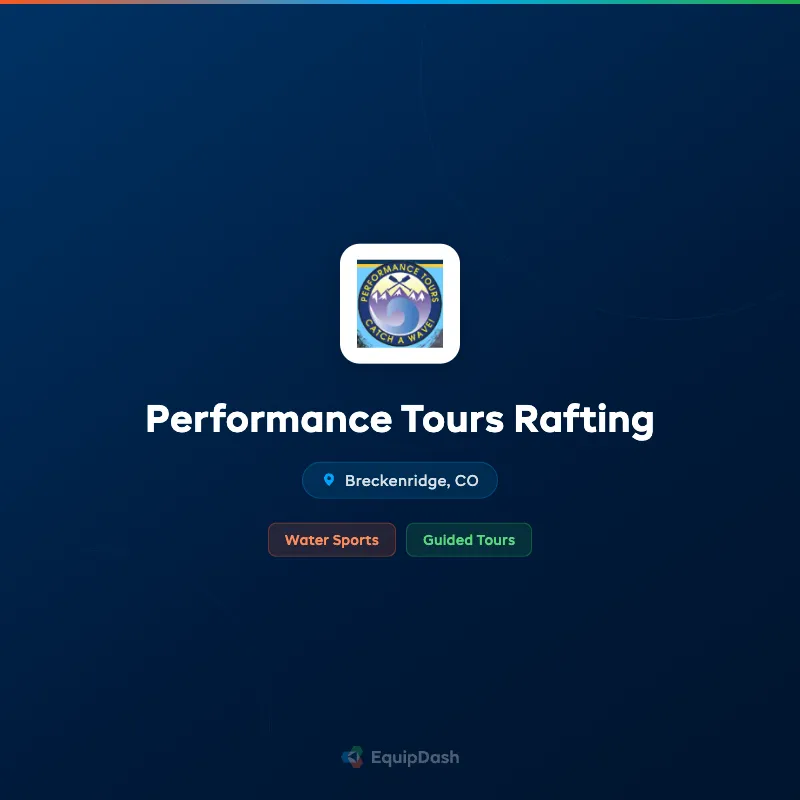Toggle the Guided Tours category tag
The width and height of the screenshot is (800, 800).
(x=469, y=540)
